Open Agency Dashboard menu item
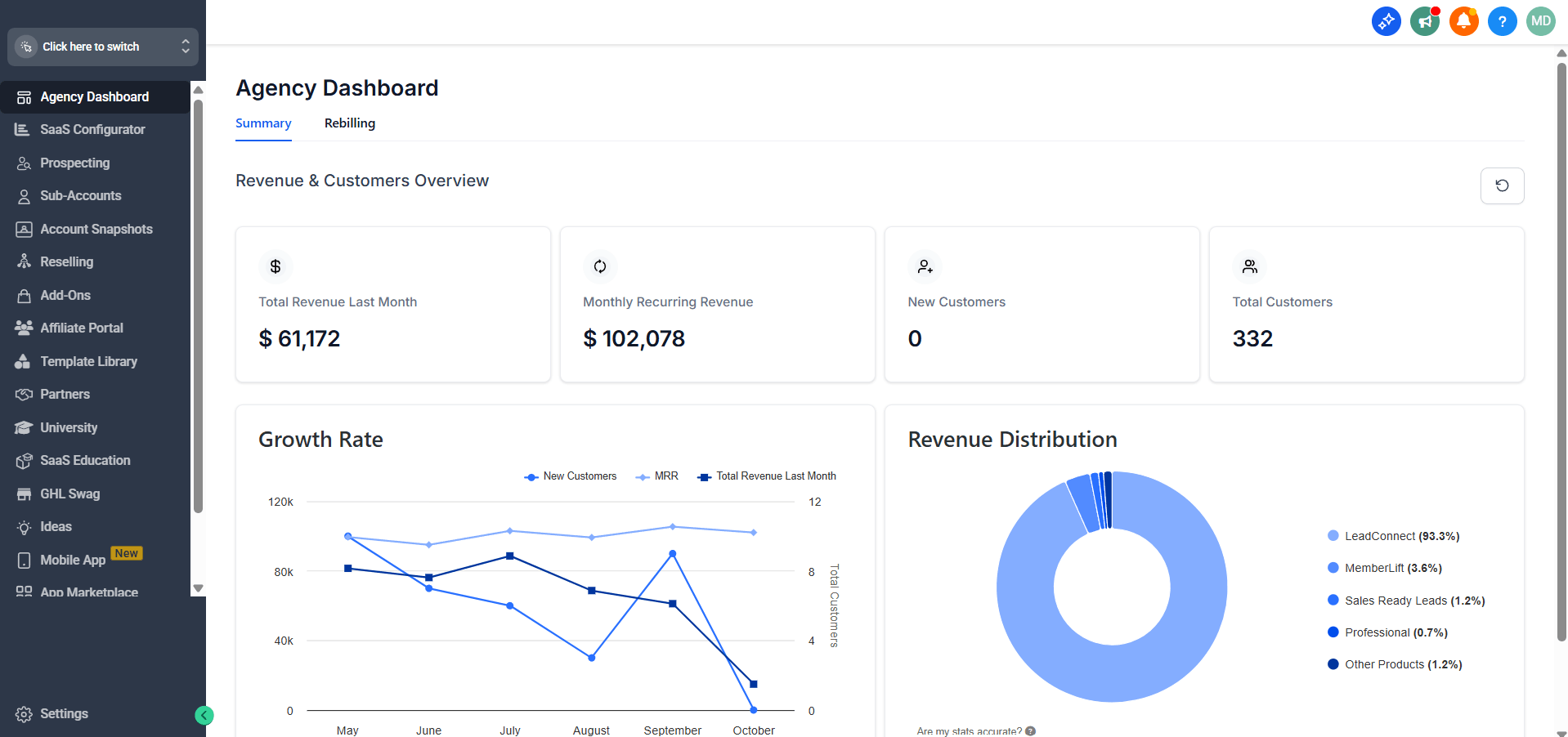Viewport: 1568px width, 737px height. pos(95,96)
